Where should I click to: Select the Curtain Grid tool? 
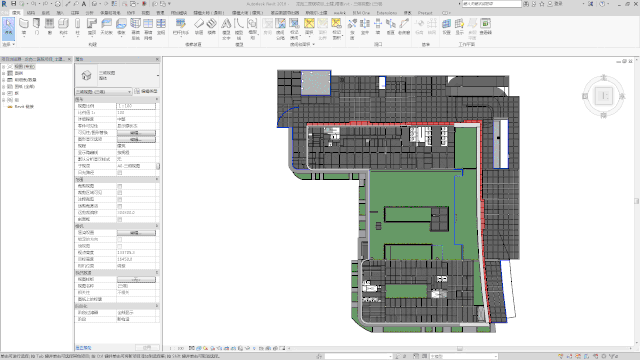point(148,29)
